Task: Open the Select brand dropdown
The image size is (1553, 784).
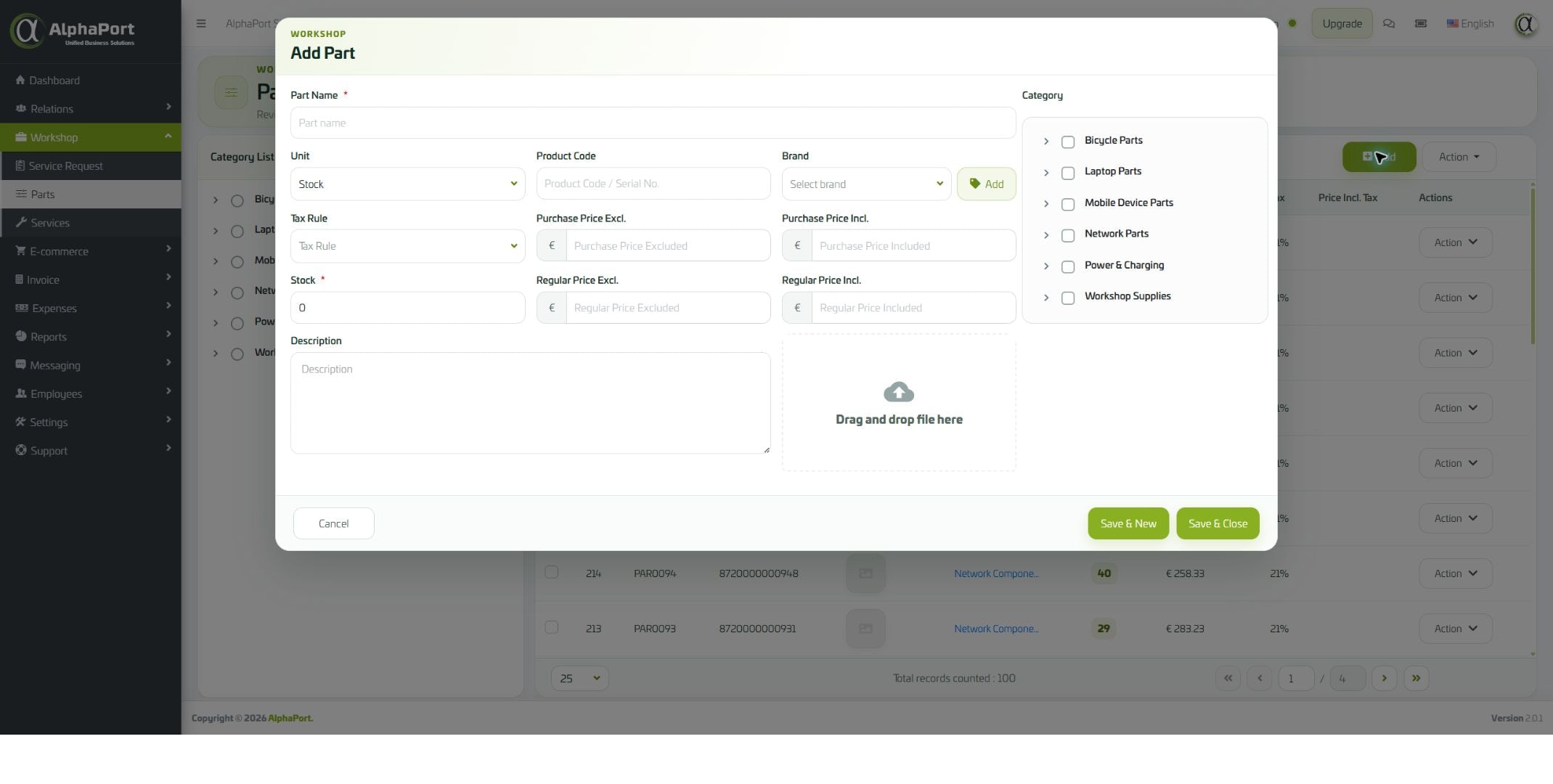Action: coord(866,184)
